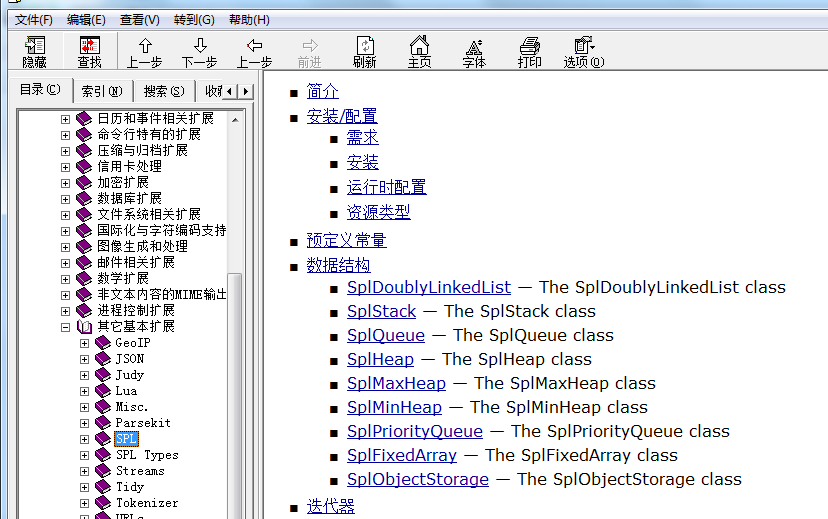Open the 查看(V) menu
The width and height of the screenshot is (828, 519).
(139, 20)
